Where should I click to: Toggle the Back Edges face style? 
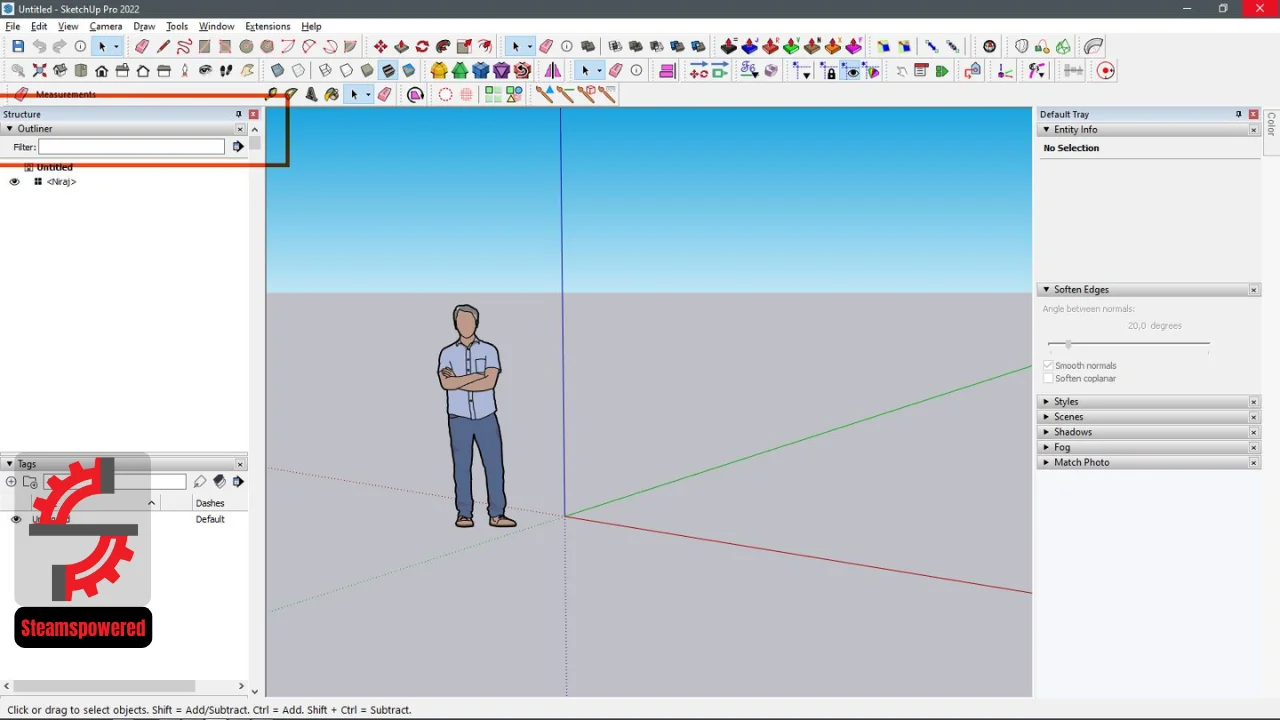(298, 70)
